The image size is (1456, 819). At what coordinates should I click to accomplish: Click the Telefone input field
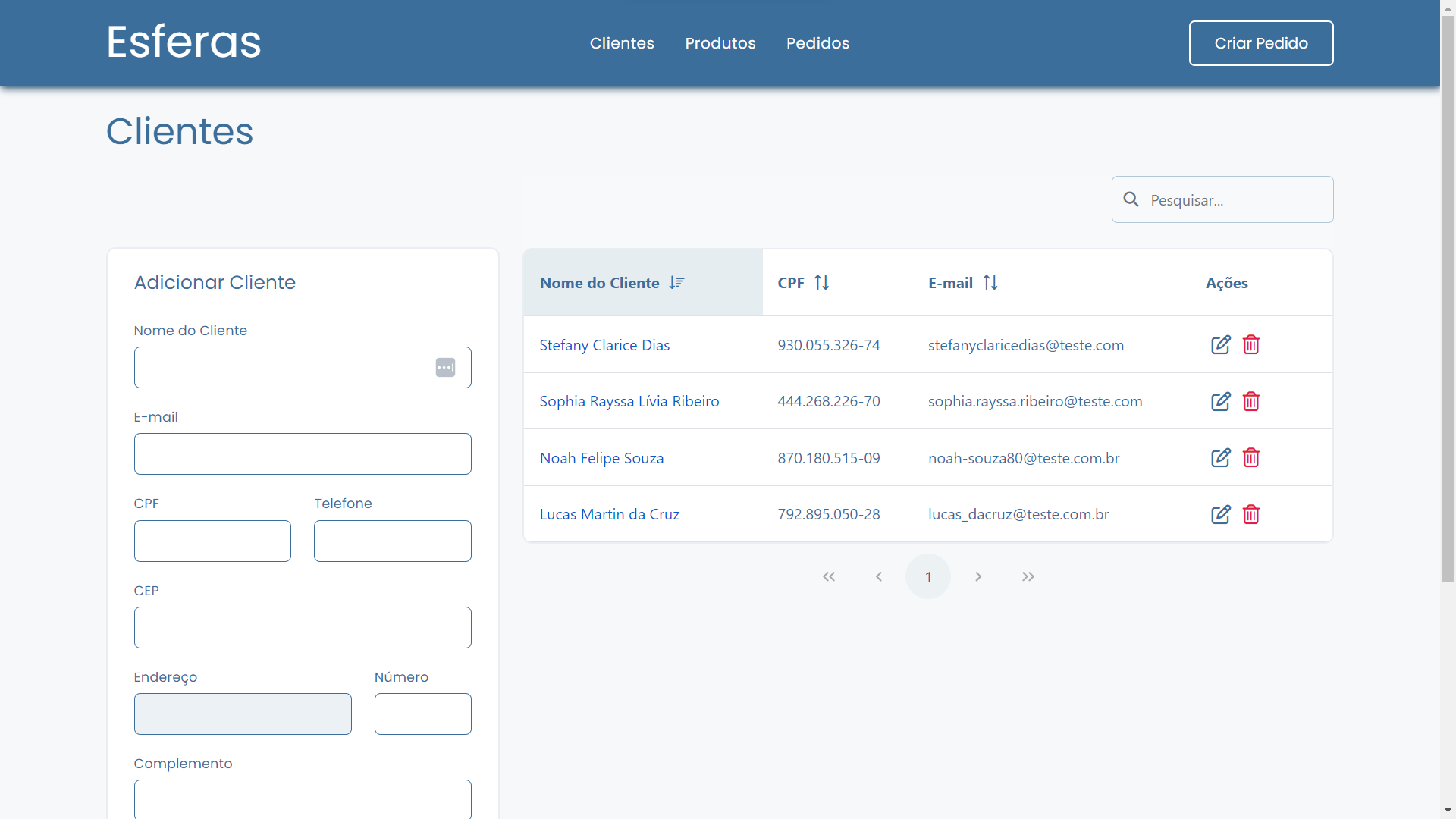[393, 541]
